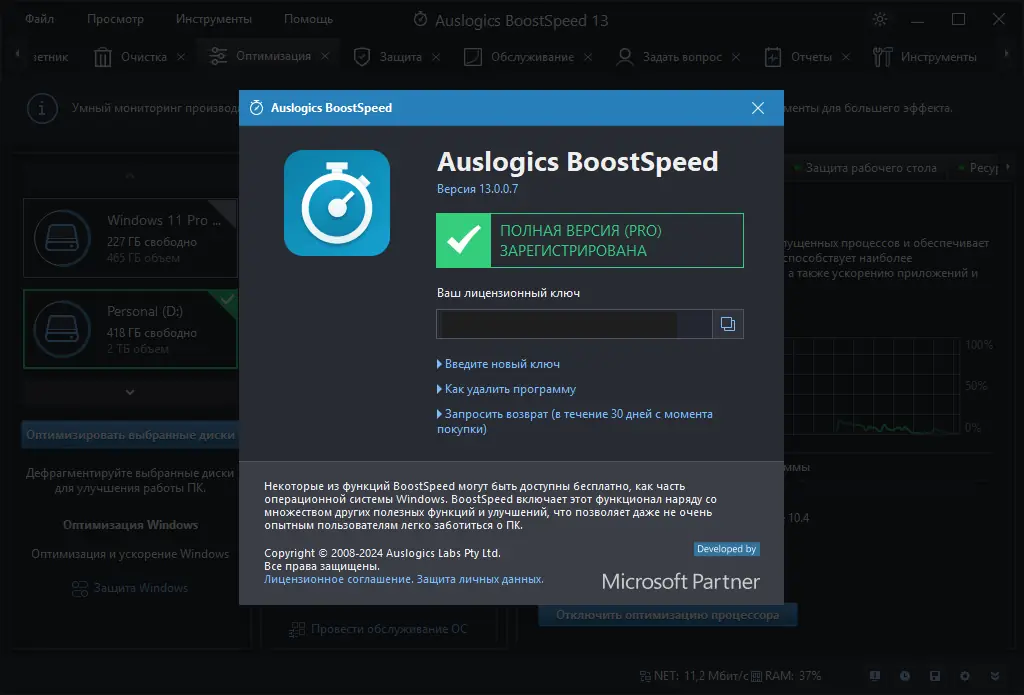1024x695 pixels.
Task: Click the RAM chip icon in status bar
Action: pos(756,676)
